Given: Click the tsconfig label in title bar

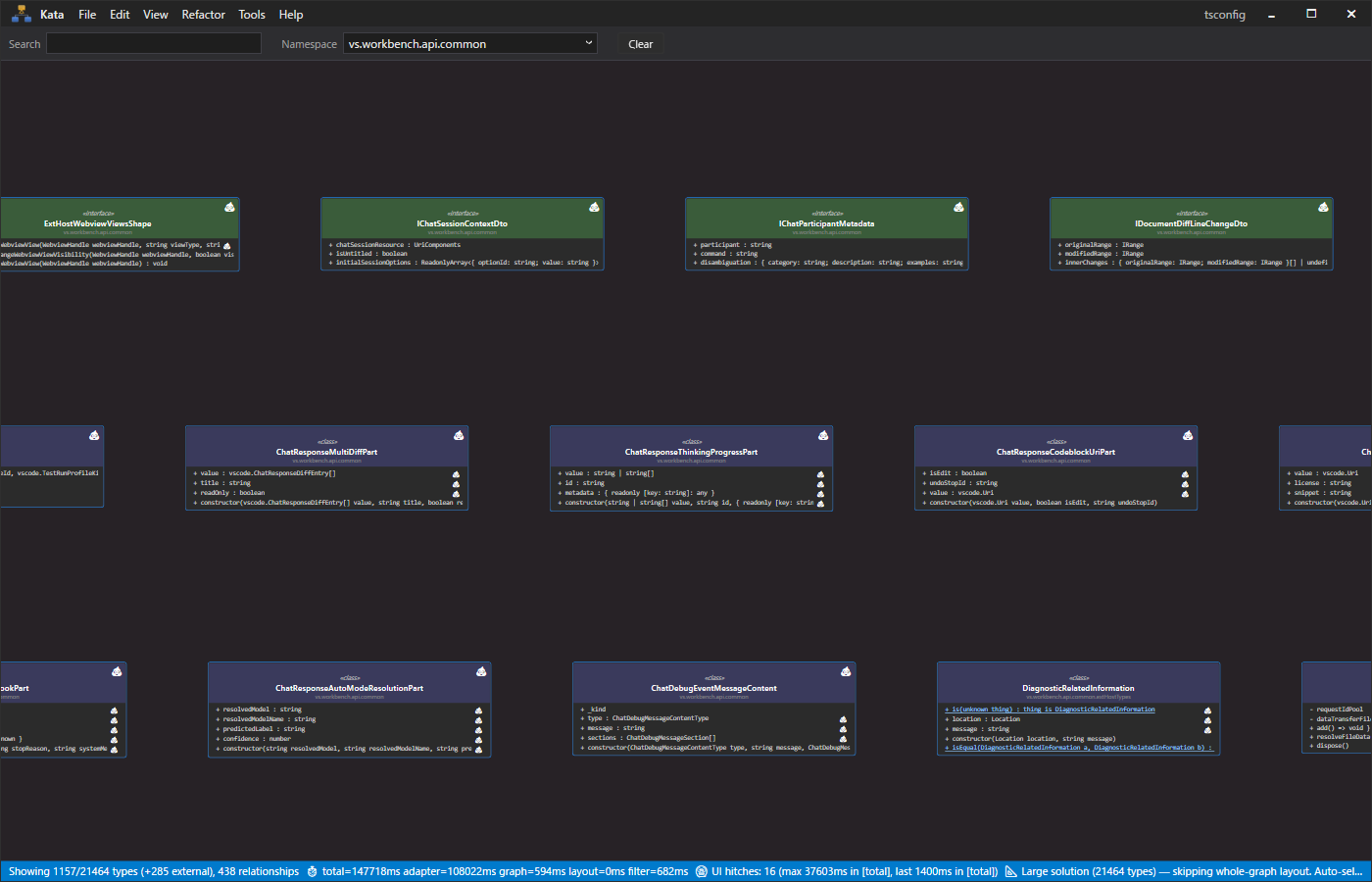Looking at the screenshot, I should pos(1225,15).
